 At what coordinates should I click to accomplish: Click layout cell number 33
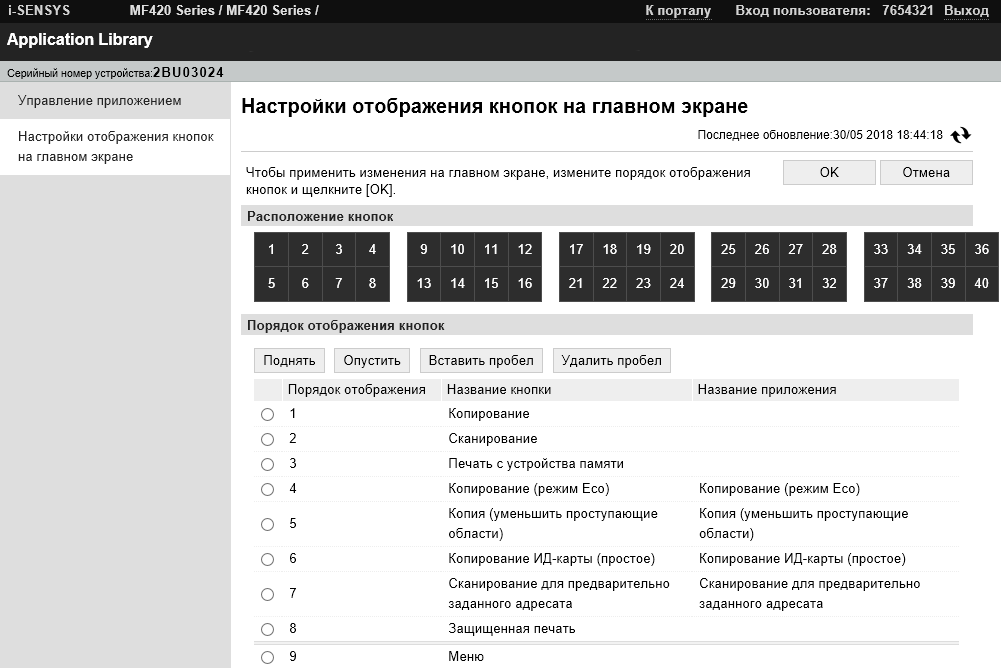pos(880,250)
